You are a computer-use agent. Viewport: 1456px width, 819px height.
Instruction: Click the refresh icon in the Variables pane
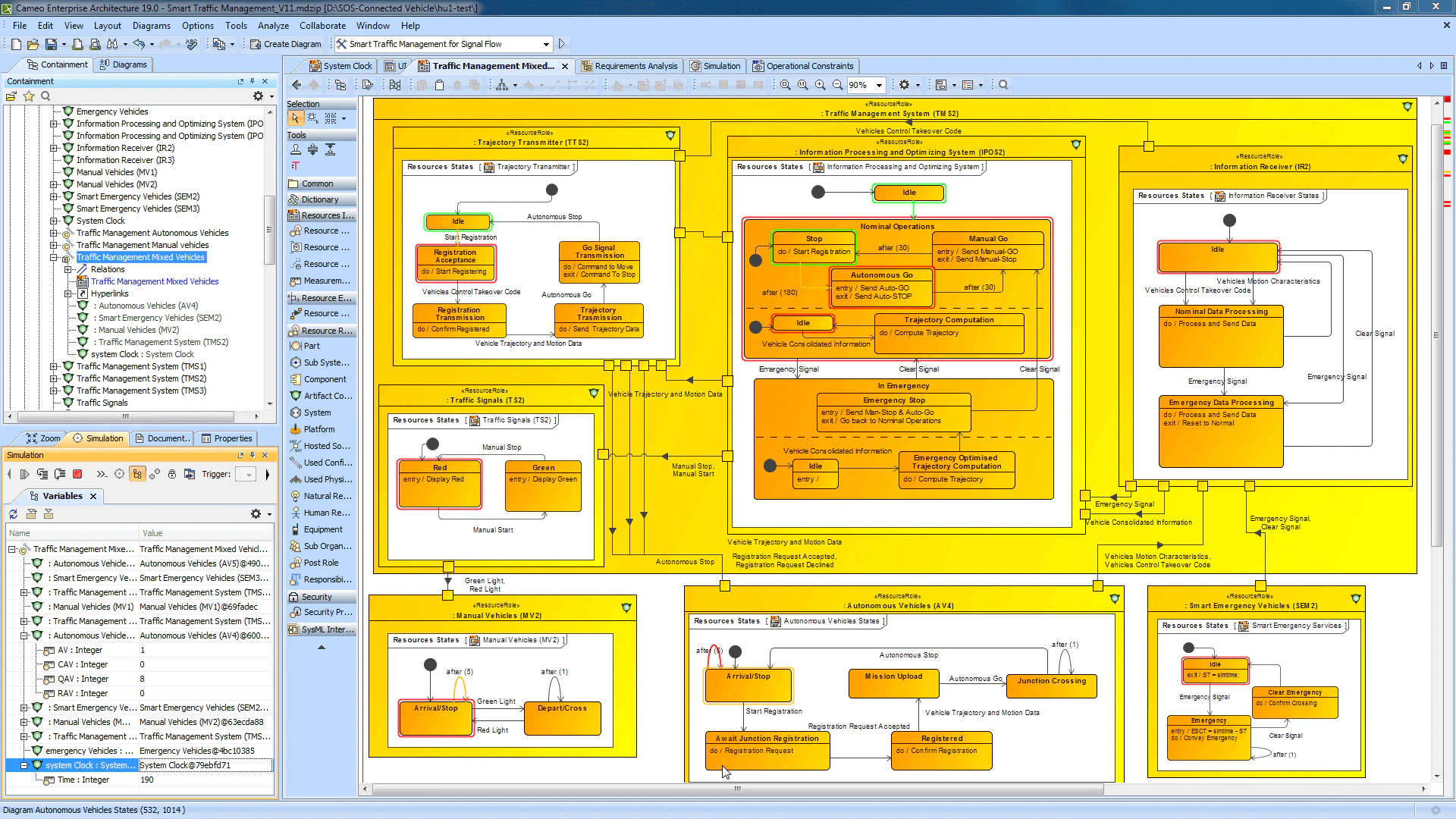[x=12, y=514]
